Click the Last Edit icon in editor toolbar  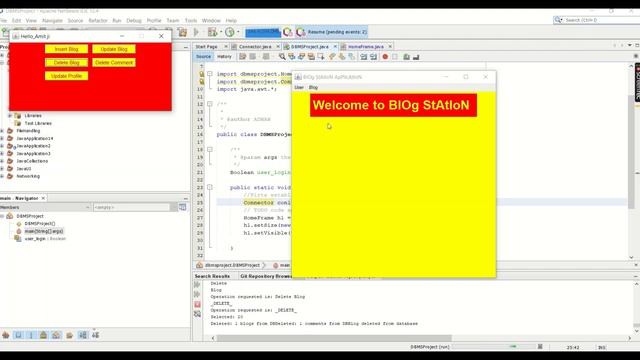pyautogui.click(x=242, y=57)
